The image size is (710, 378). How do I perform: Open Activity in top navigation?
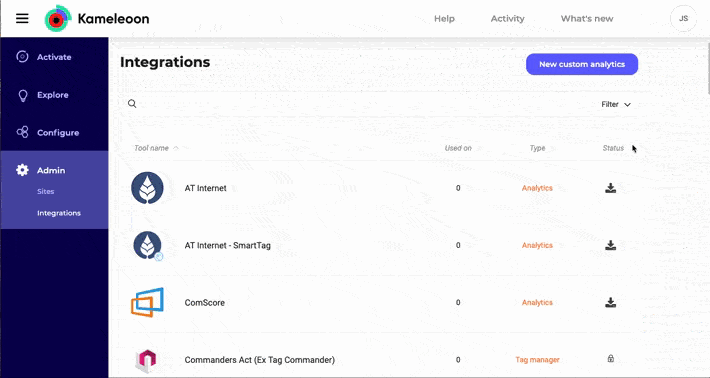point(508,19)
